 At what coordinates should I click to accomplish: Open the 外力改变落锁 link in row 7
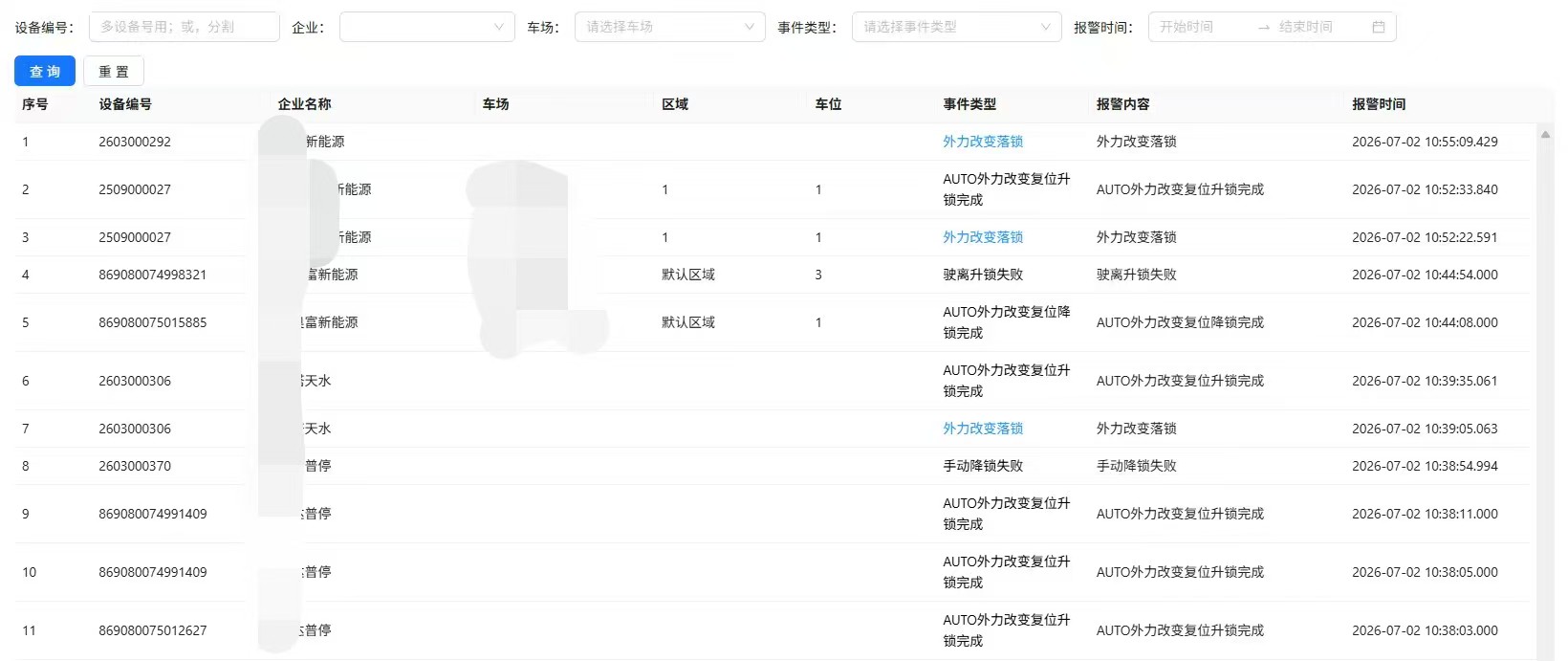click(983, 429)
